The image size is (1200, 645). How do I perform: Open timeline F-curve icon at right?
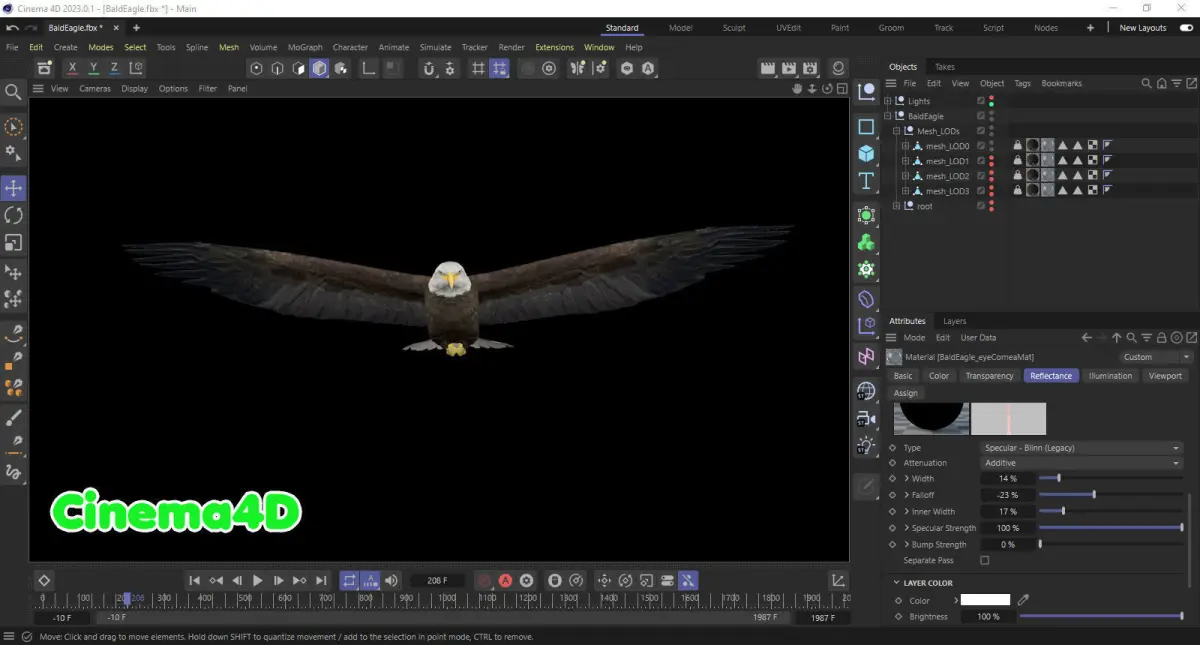pos(838,580)
